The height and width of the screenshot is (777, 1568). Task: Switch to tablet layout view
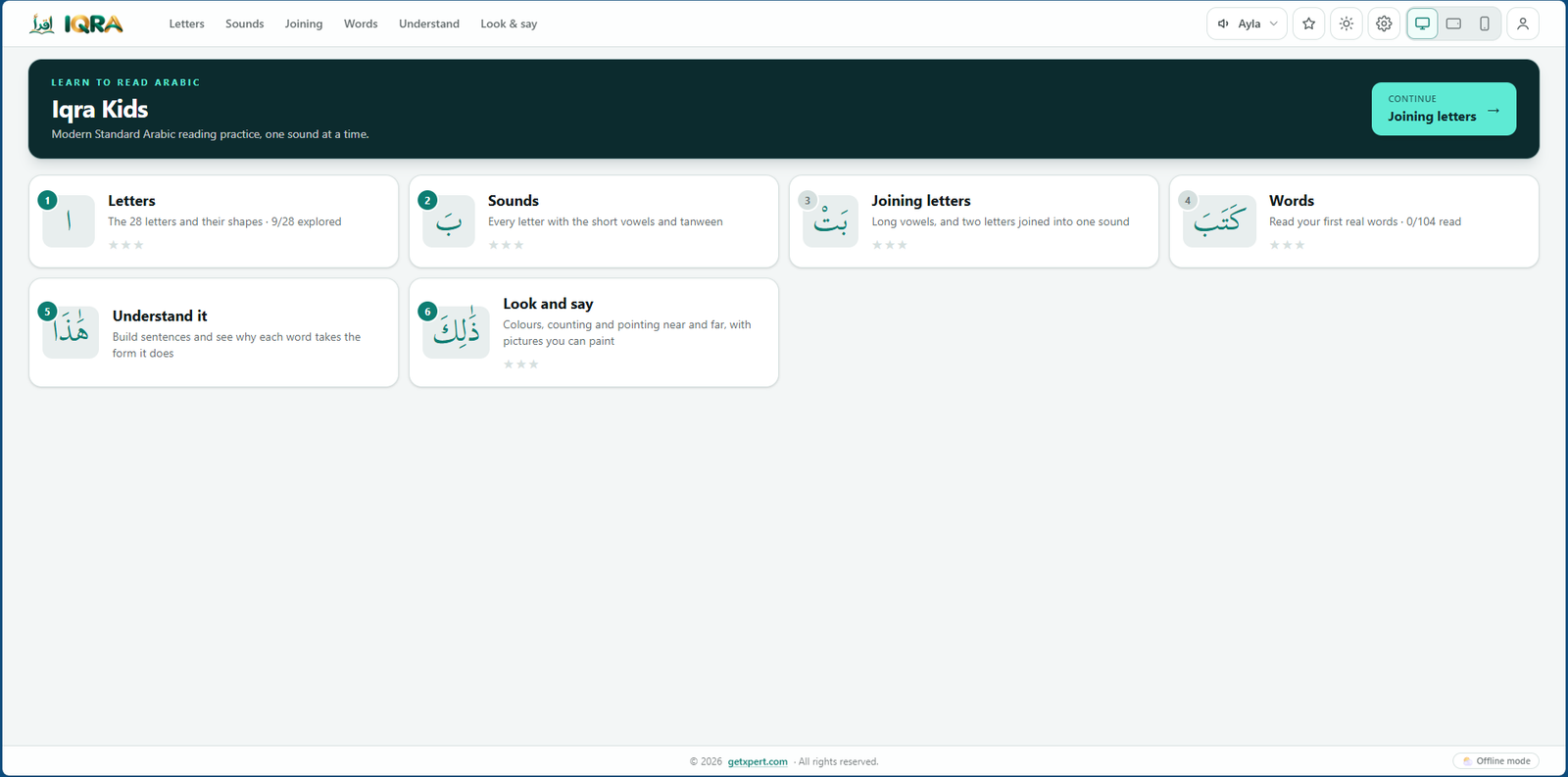pos(1453,24)
